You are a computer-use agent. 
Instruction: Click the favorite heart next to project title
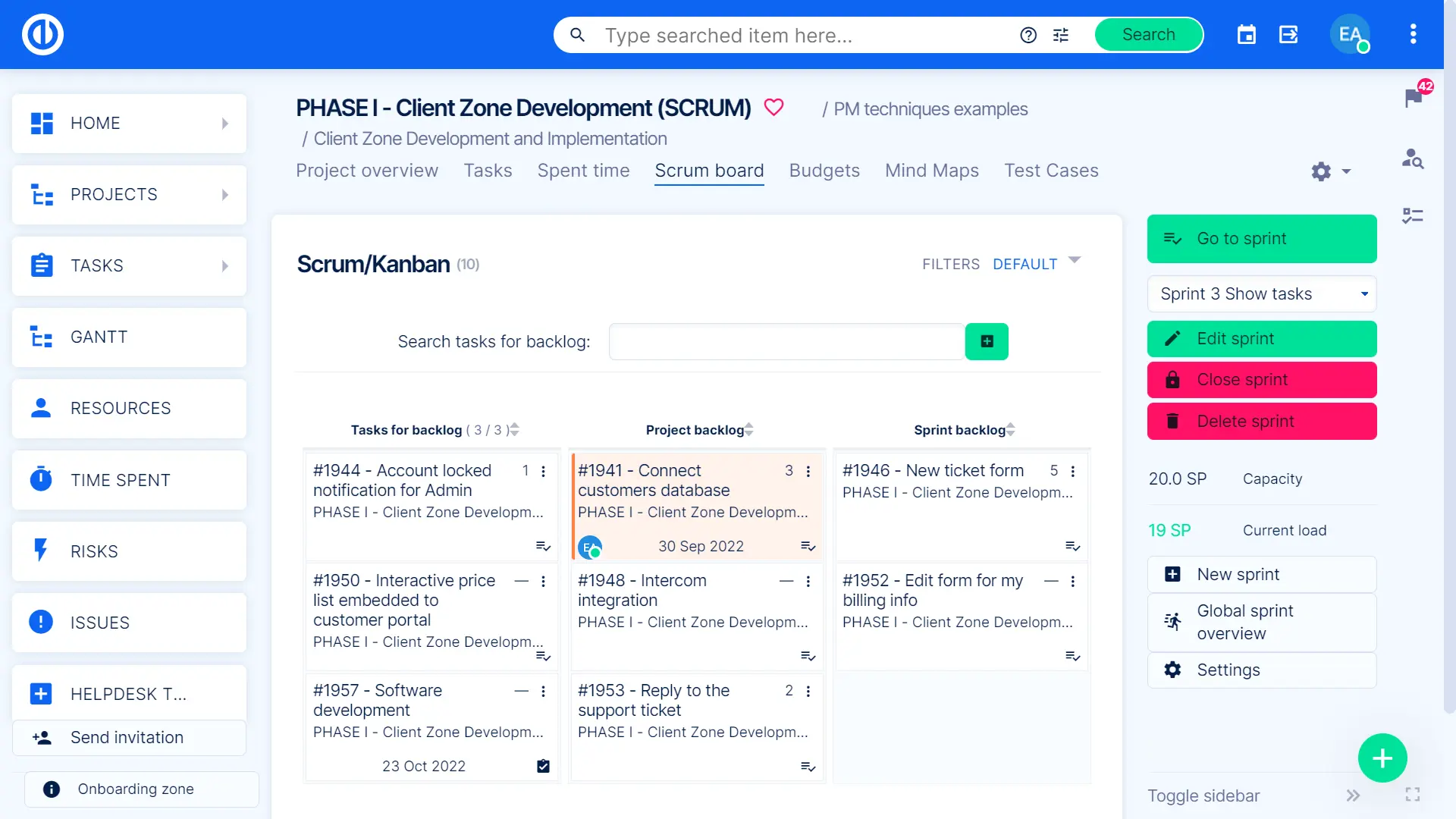click(x=773, y=108)
